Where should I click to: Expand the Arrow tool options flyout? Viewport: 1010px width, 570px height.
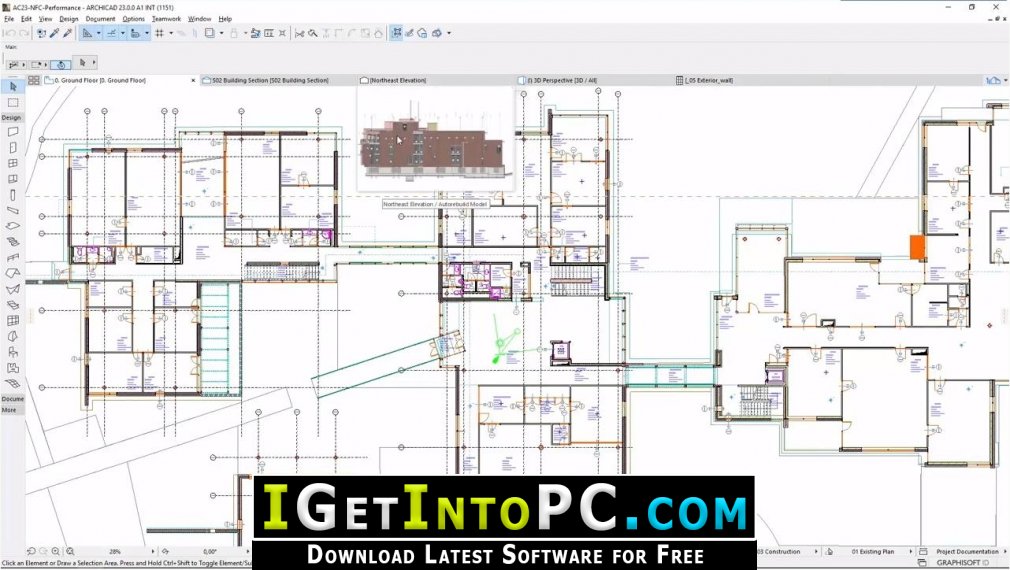click(x=94, y=63)
